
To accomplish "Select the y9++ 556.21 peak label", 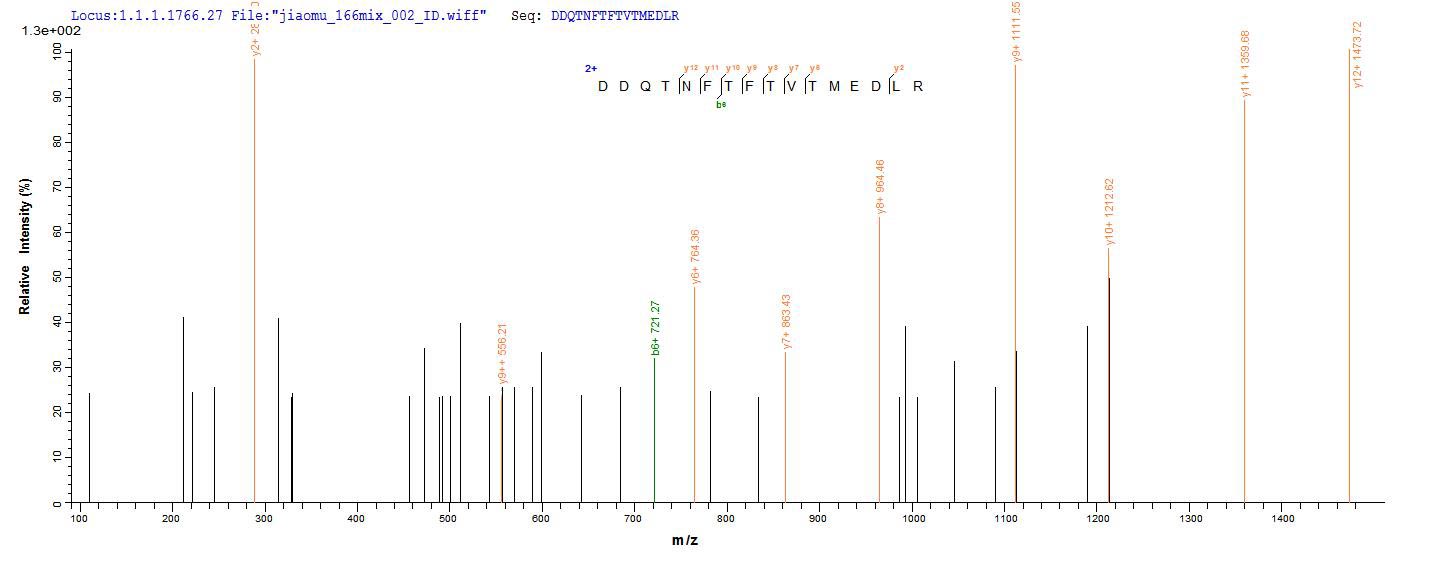I will 503,353.
